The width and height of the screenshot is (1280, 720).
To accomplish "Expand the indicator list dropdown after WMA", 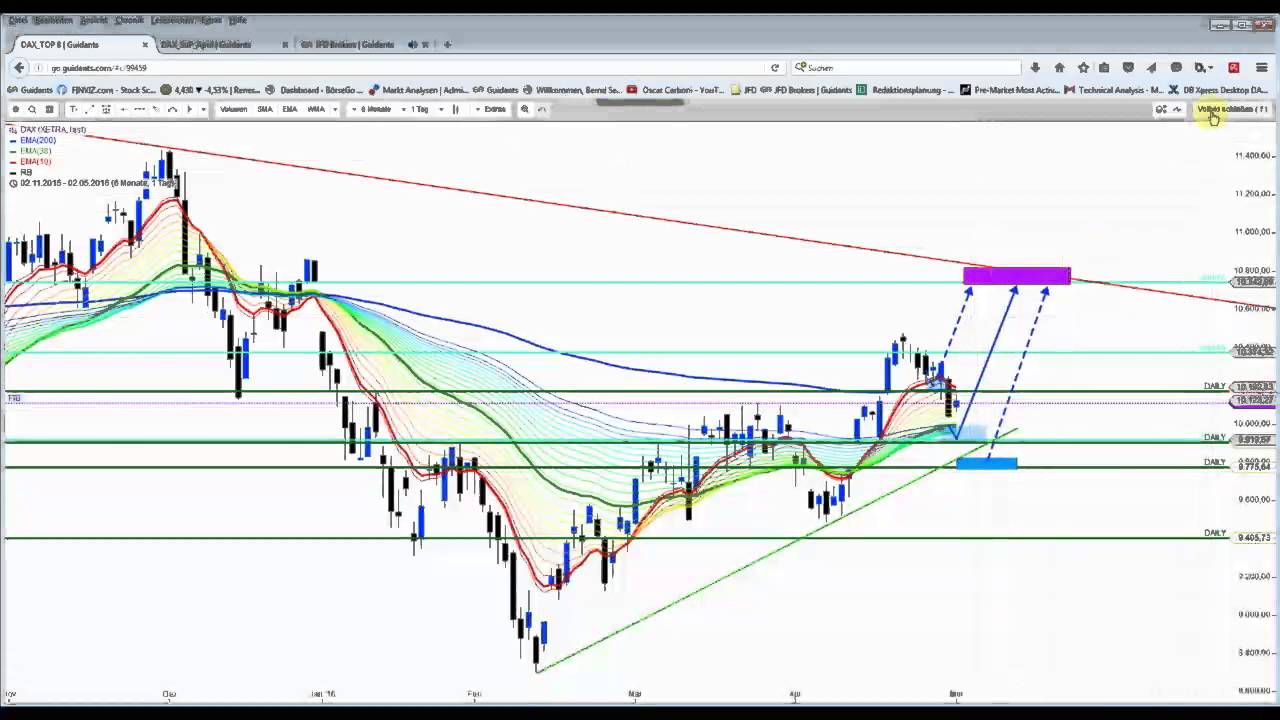I will 335,109.
